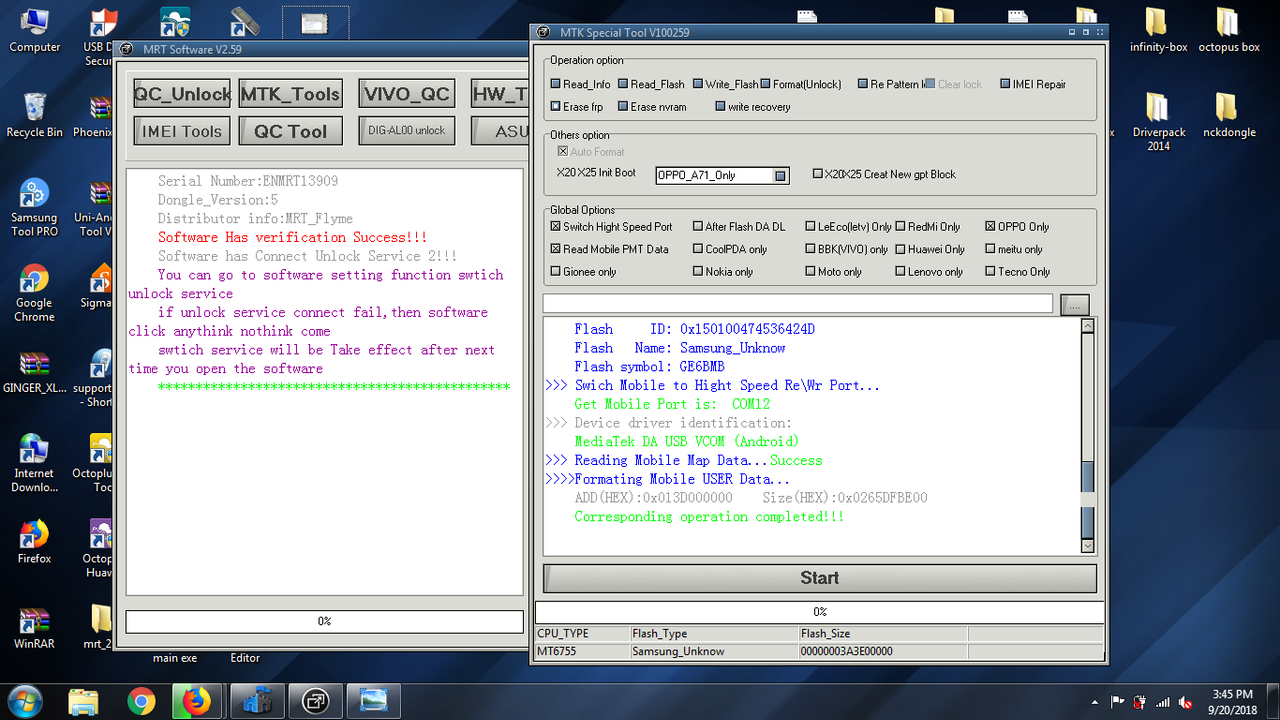Click the MTK log scrollbar down arrow

[x=1088, y=546]
